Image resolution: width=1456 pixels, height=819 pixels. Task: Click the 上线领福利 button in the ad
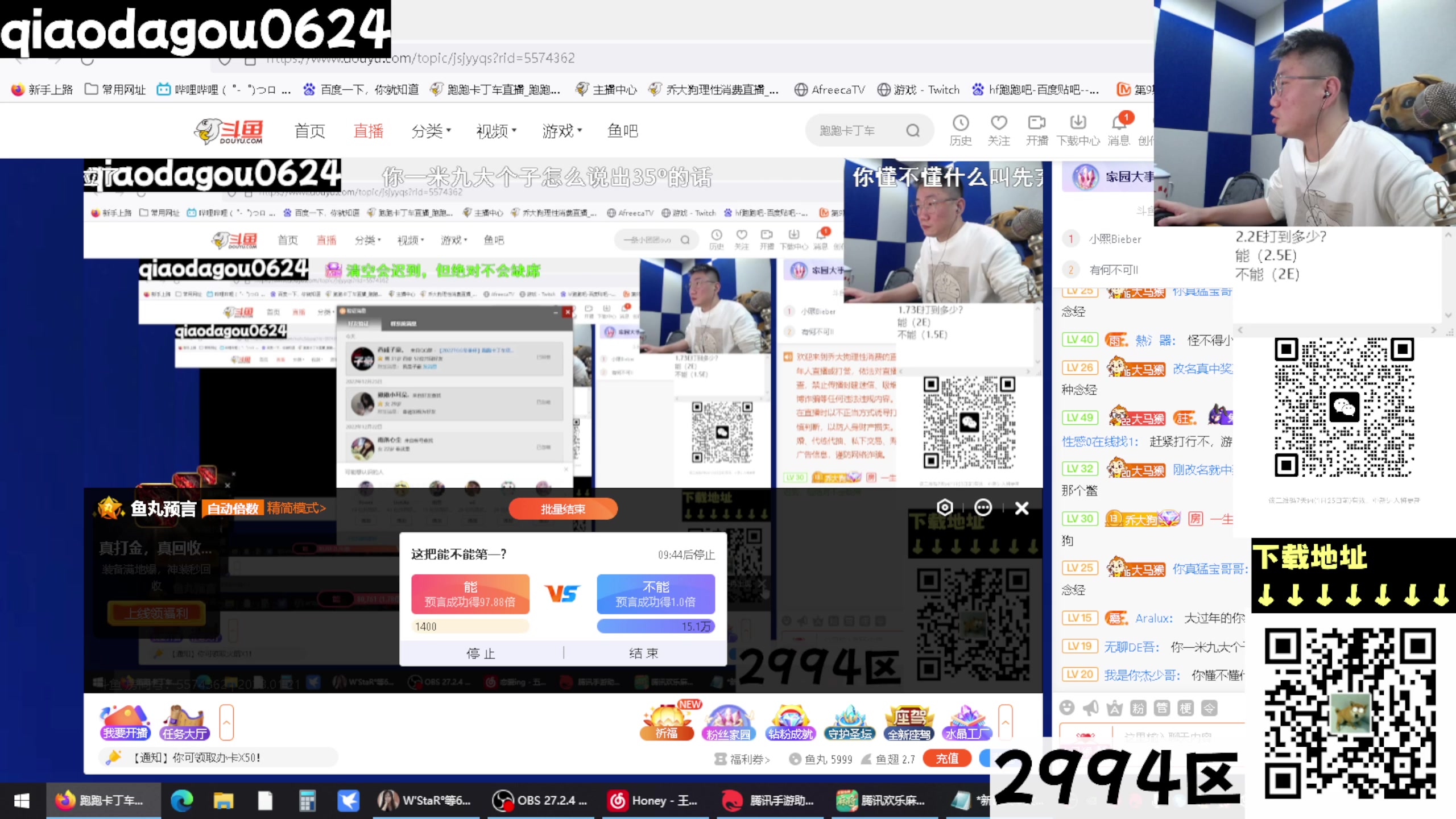pos(157,614)
